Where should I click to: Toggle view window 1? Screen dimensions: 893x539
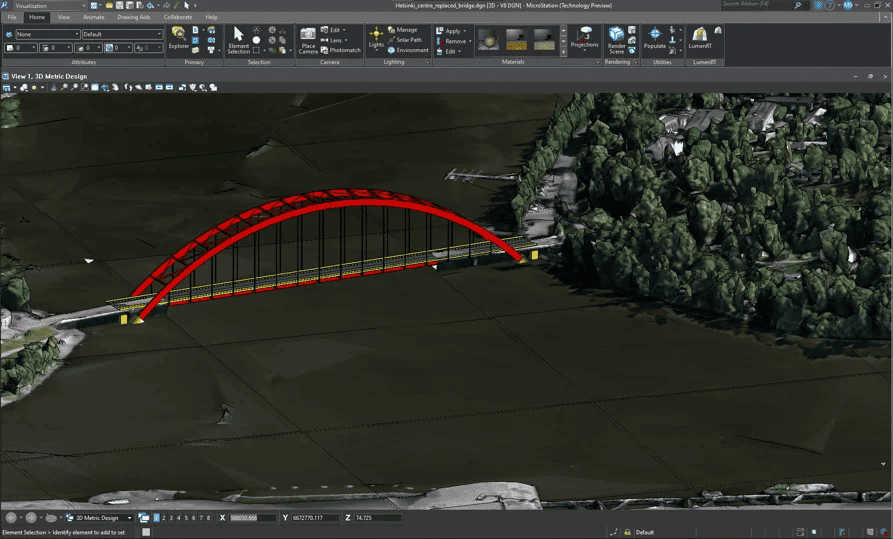point(157,518)
